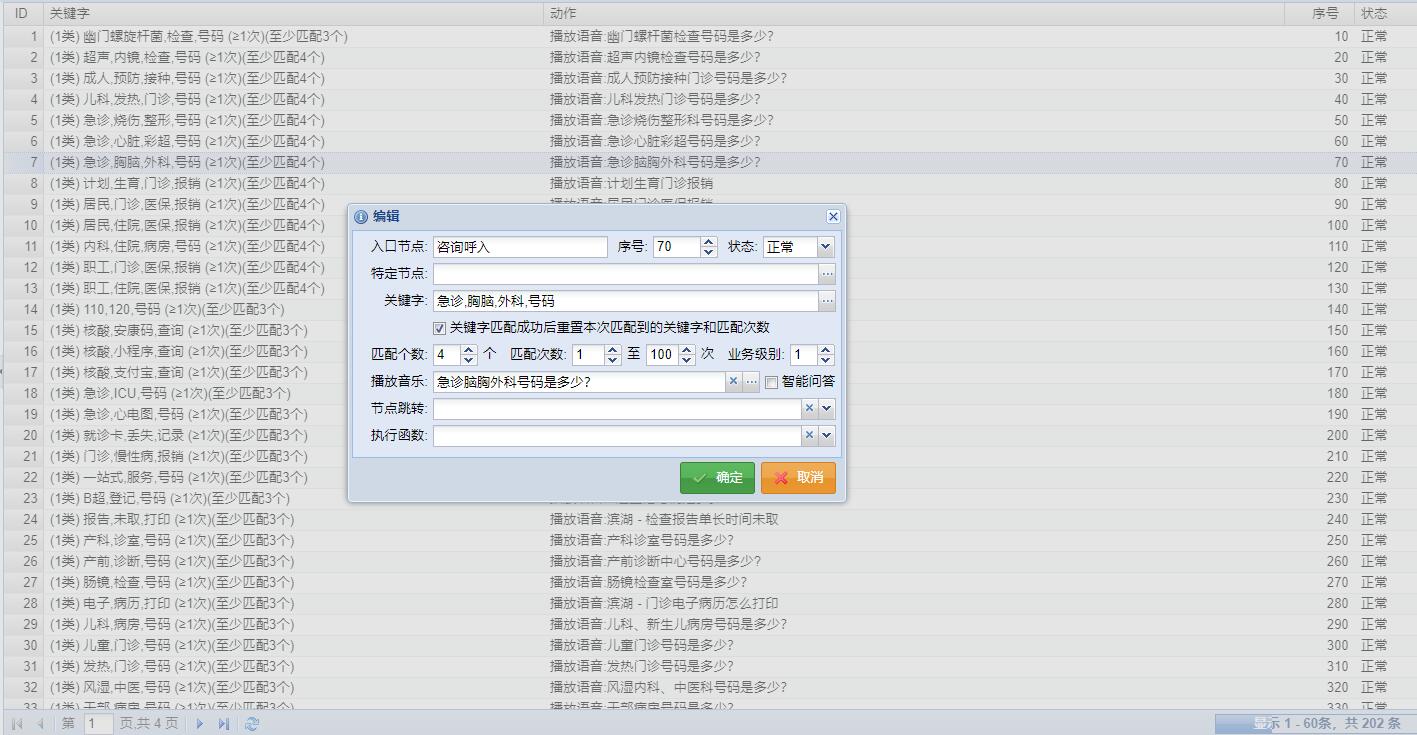Uncheck the keyword reset after match checkbox

pos(440,328)
